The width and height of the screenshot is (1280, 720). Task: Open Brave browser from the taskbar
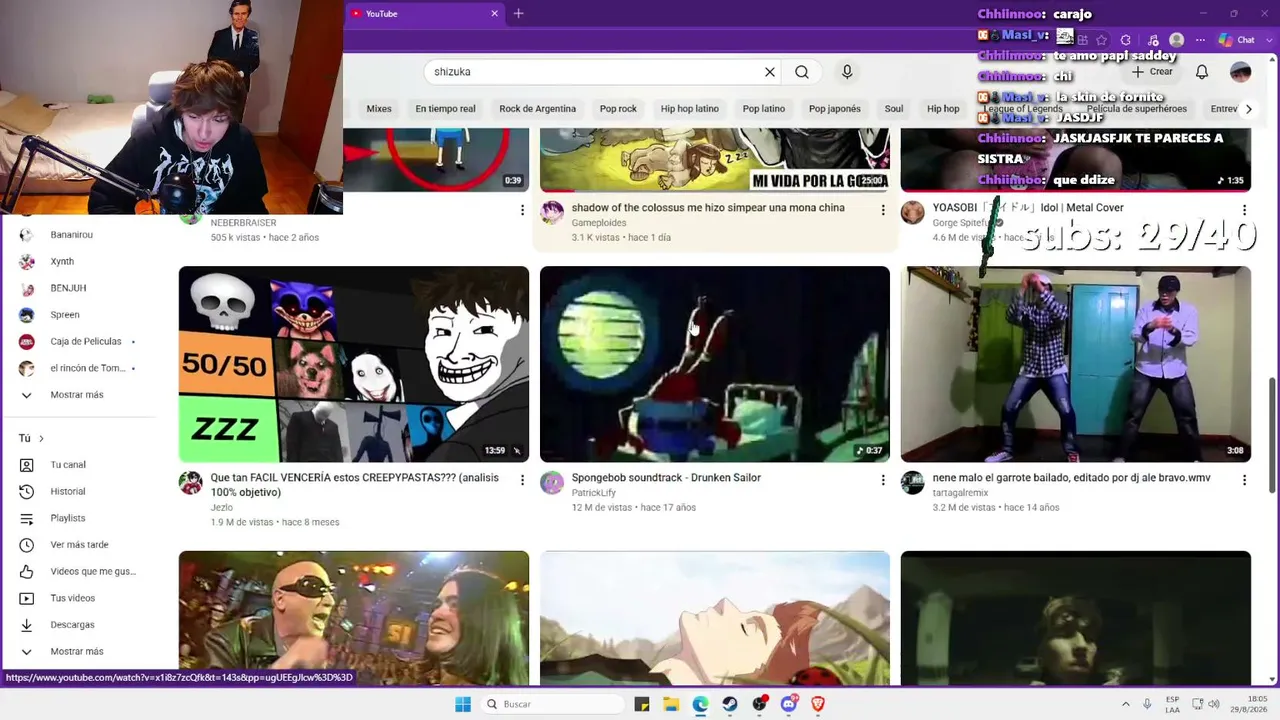(x=818, y=704)
